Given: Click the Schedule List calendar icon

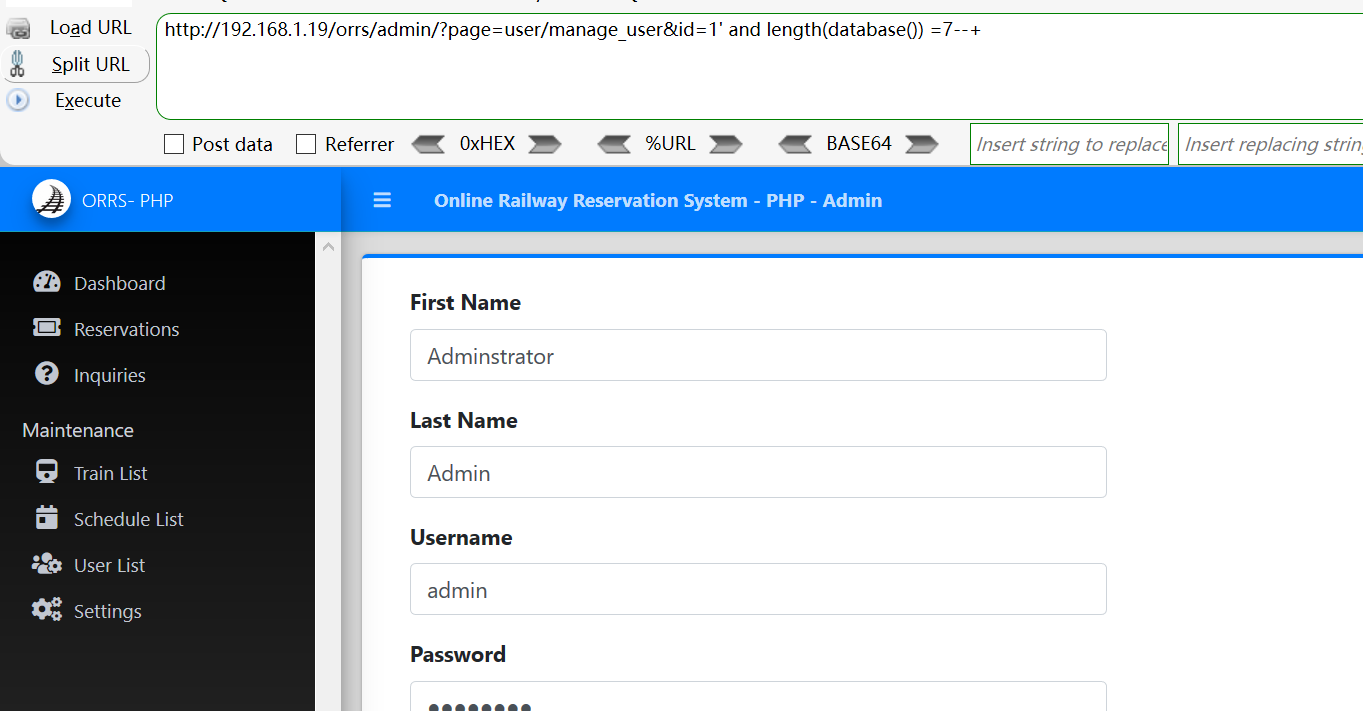Looking at the screenshot, I should tap(47, 518).
